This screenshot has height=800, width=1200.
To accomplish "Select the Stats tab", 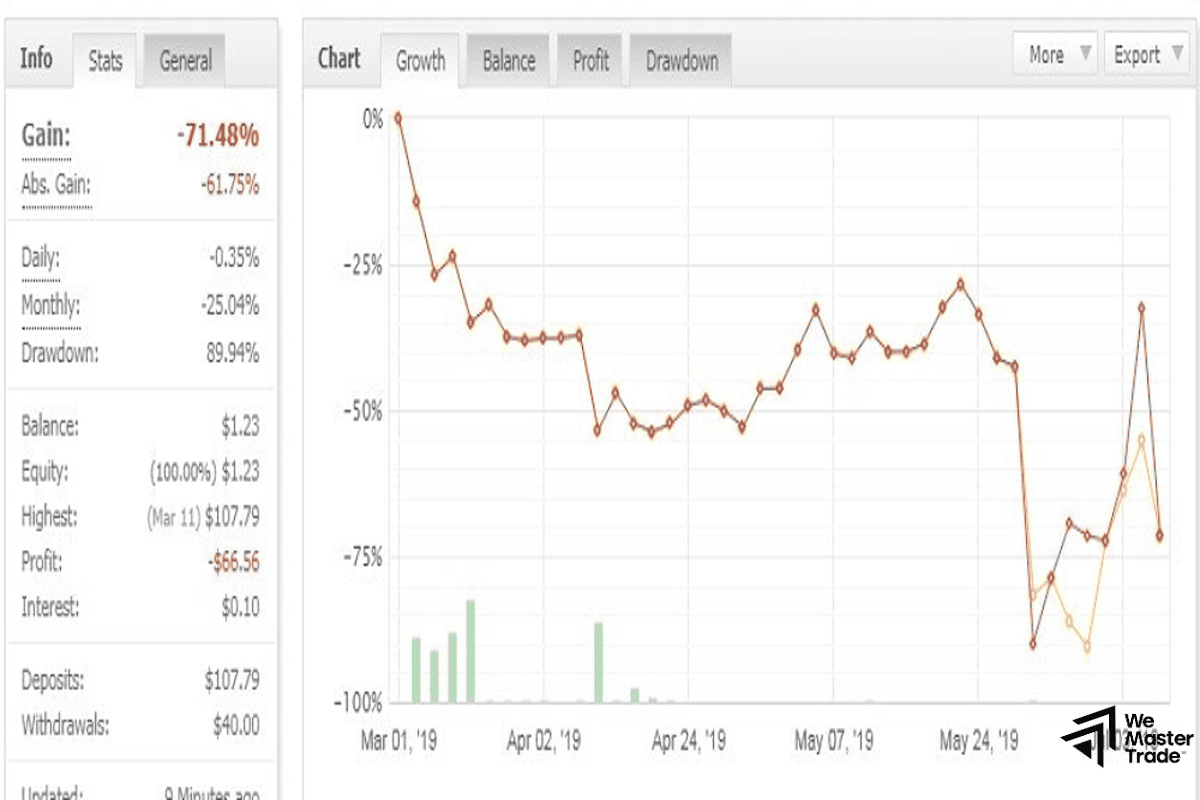I will coord(104,60).
